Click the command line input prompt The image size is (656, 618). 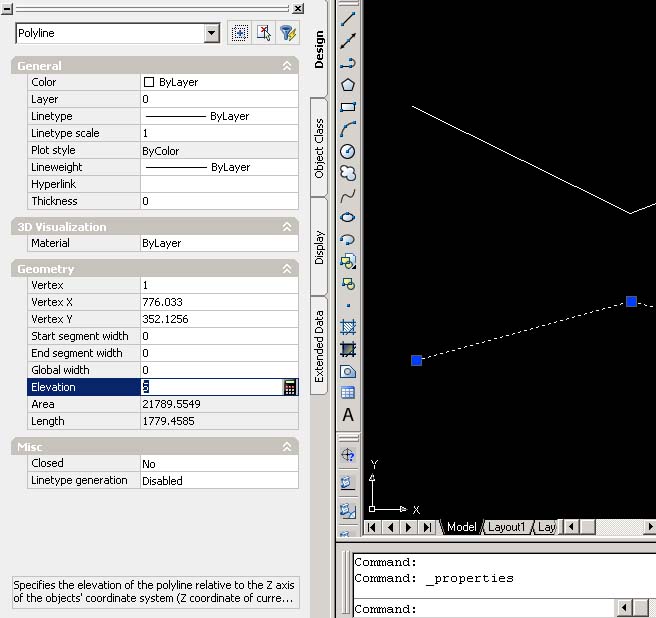[x=485, y=609]
